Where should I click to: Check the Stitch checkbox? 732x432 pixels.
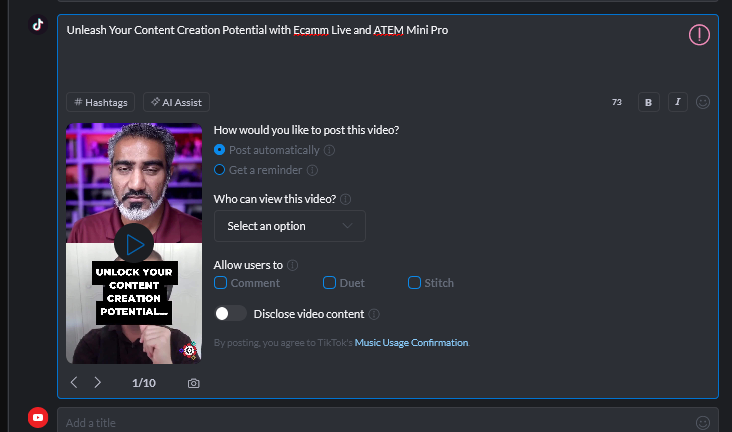(x=414, y=283)
